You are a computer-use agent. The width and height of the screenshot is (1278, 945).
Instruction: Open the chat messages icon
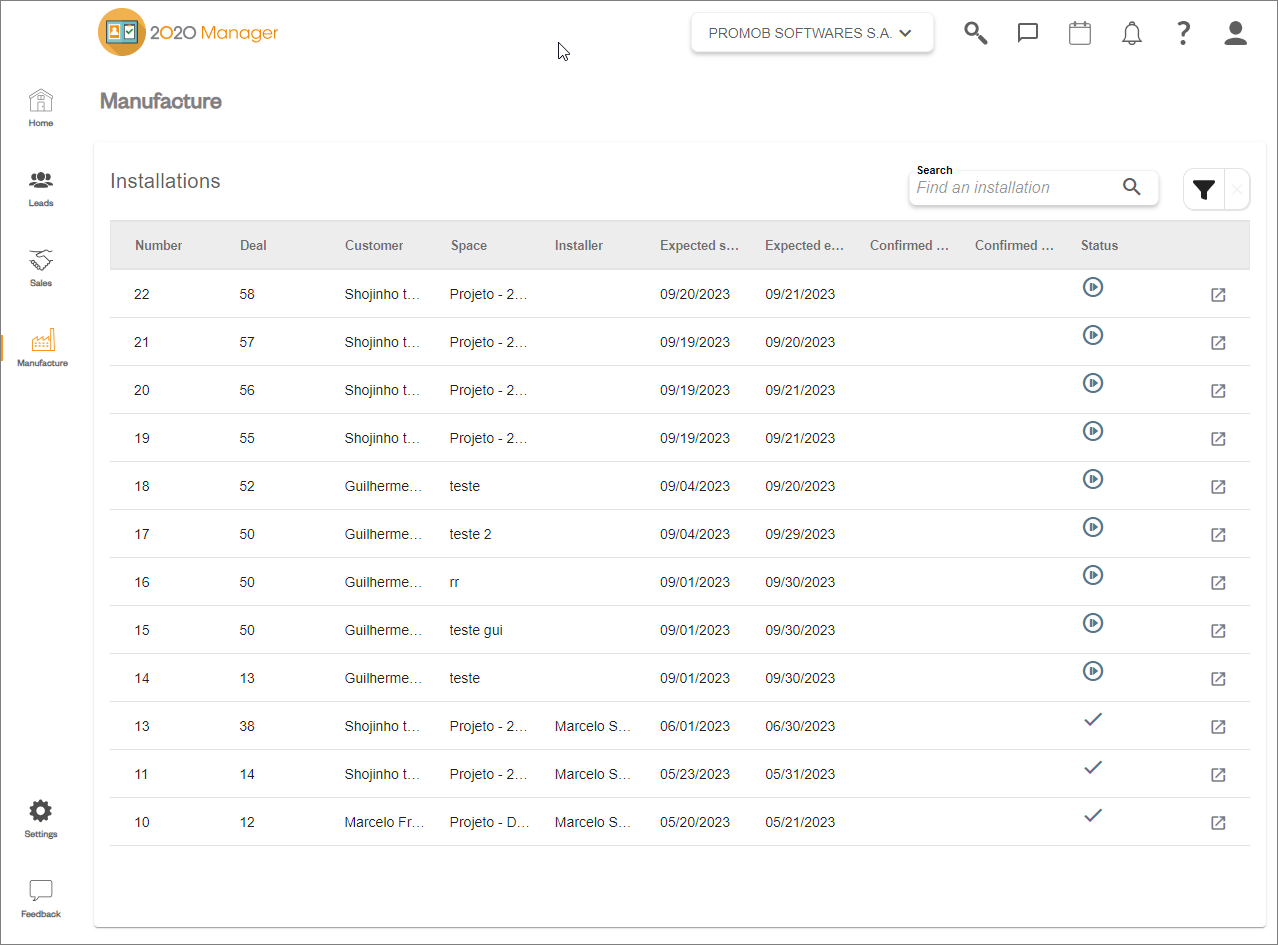click(1028, 33)
